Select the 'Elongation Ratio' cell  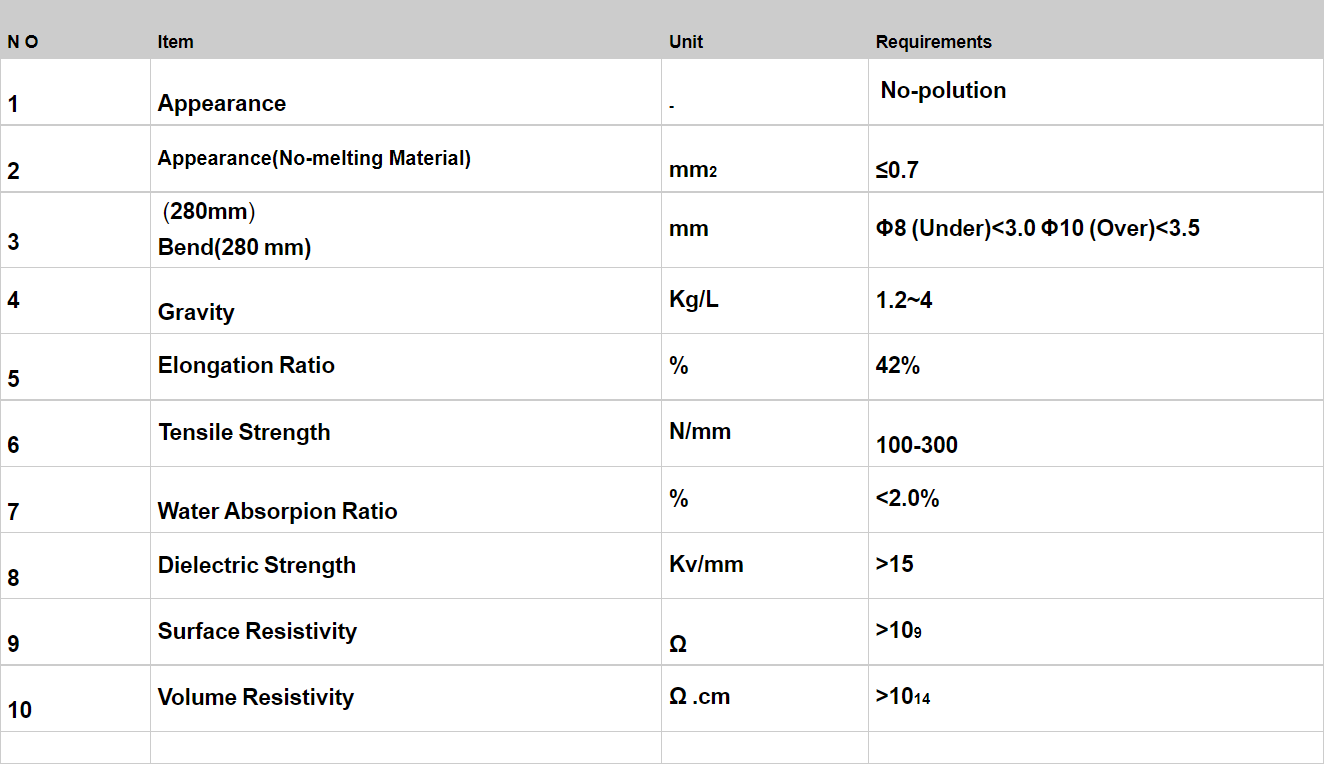click(x=405, y=367)
